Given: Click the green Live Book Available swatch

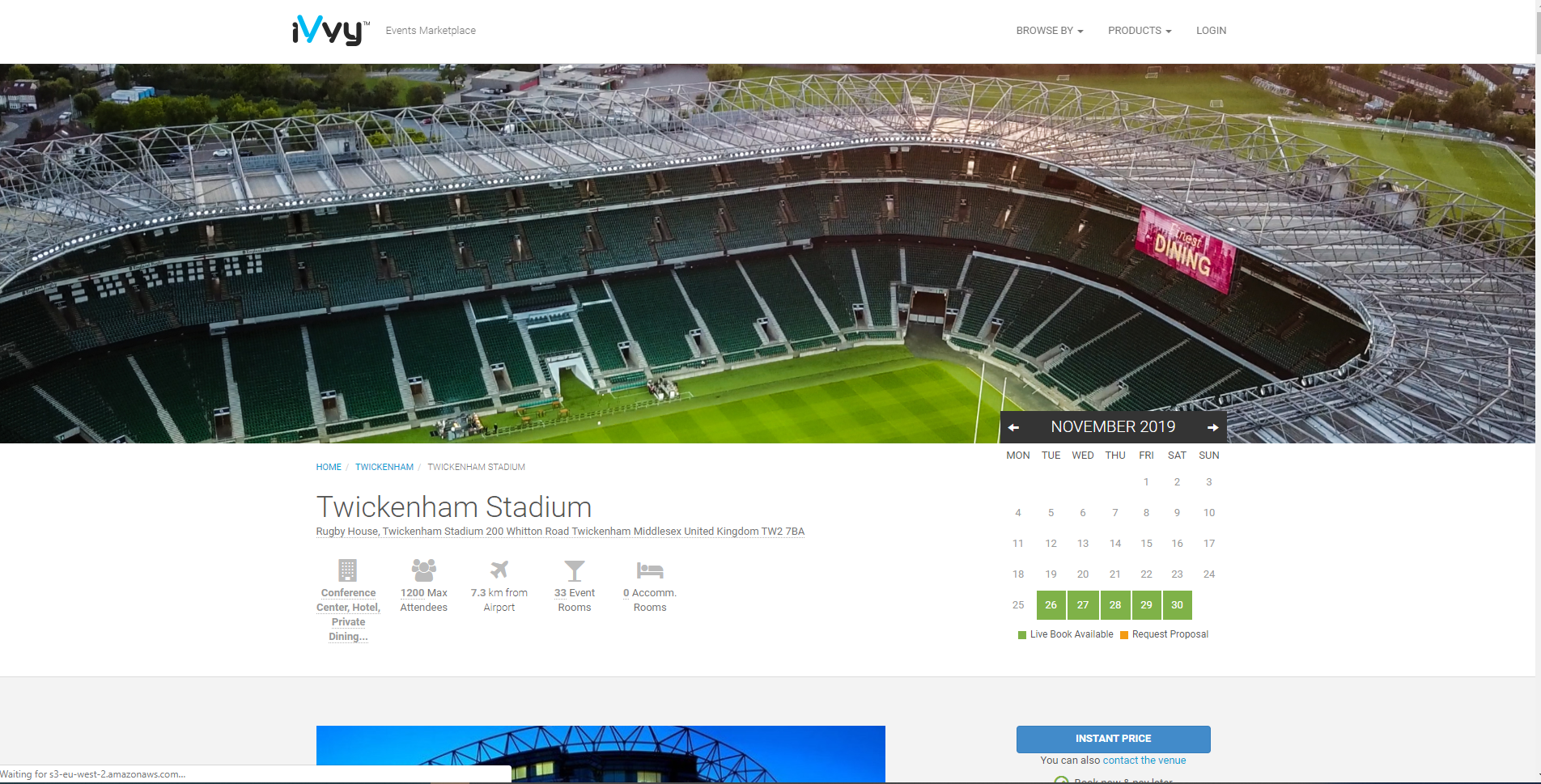Looking at the screenshot, I should (x=1022, y=635).
